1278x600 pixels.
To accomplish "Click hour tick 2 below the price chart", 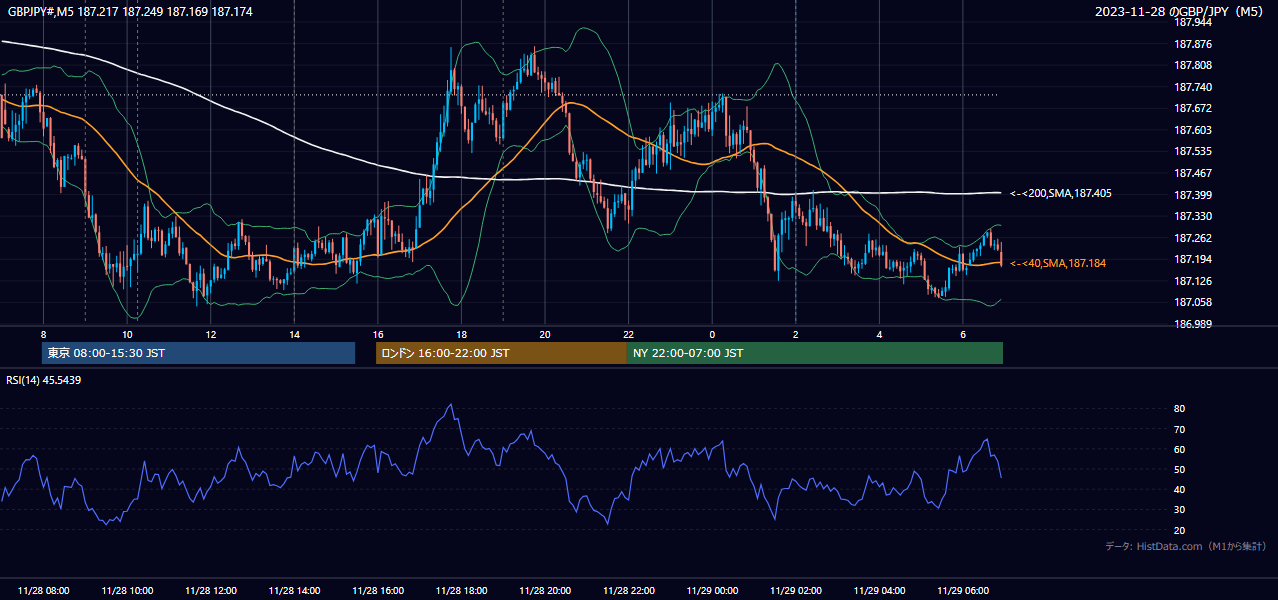I will (796, 334).
